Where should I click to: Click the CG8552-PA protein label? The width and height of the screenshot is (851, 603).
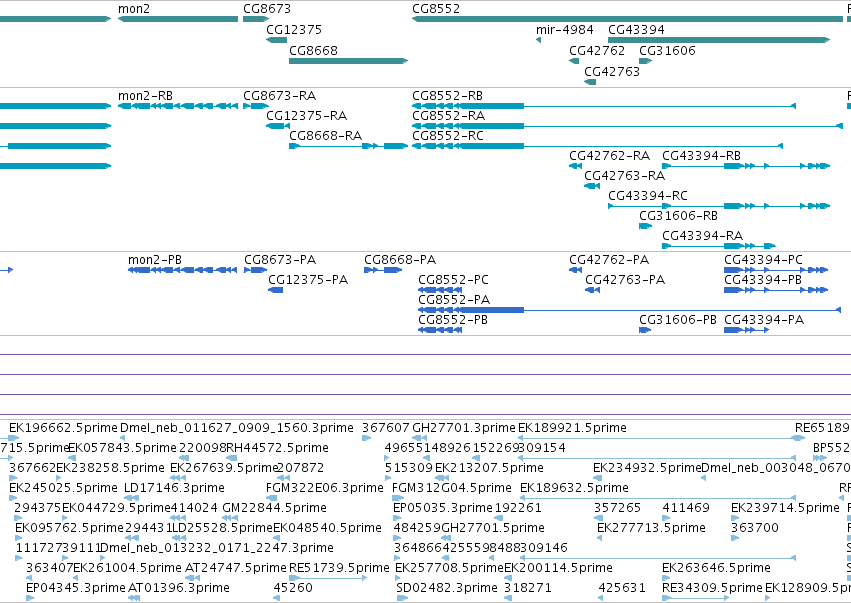coord(454,300)
